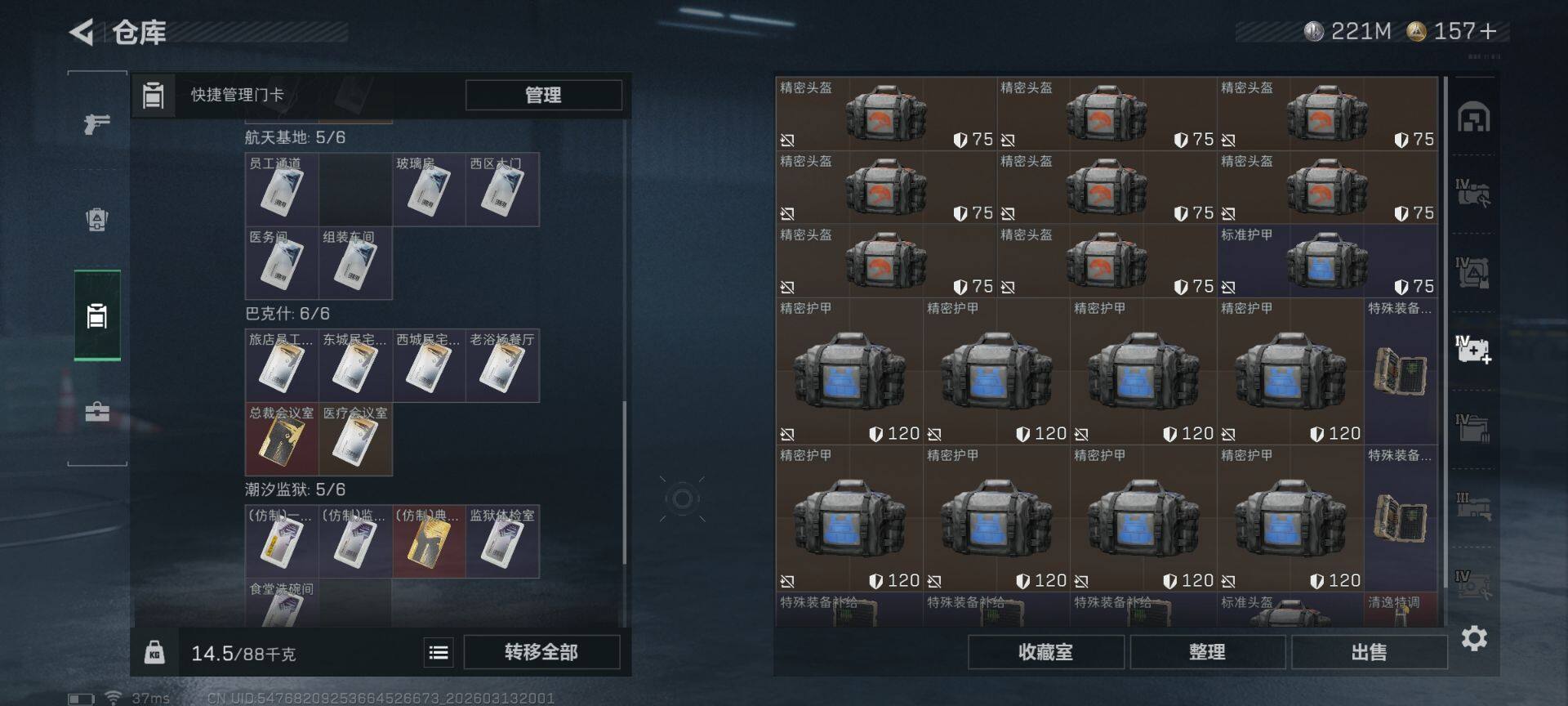
Task: Select the 员工通道 keycard
Action: pyautogui.click(x=282, y=189)
